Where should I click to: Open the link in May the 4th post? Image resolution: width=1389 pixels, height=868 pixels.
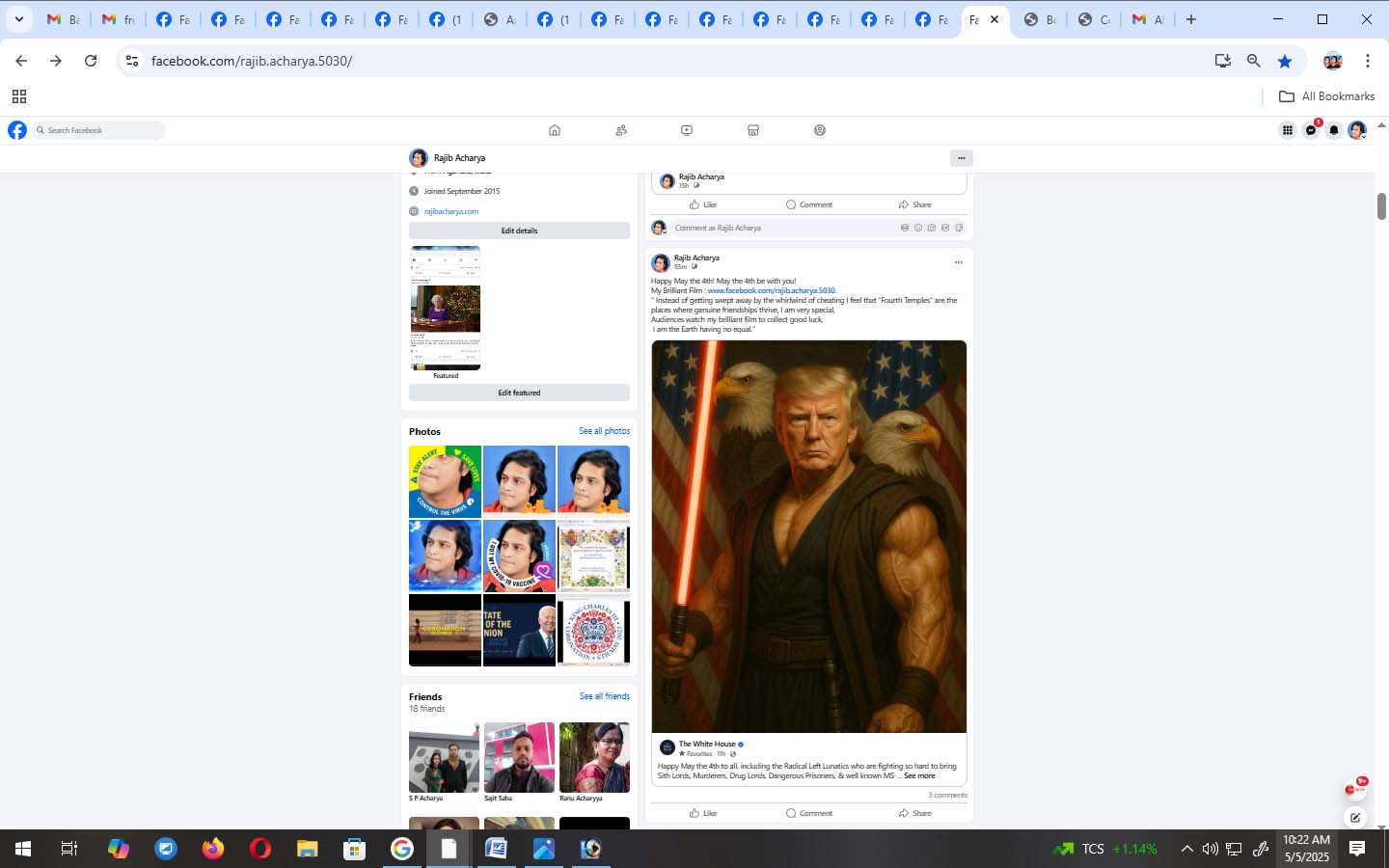(x=772, y=290)
